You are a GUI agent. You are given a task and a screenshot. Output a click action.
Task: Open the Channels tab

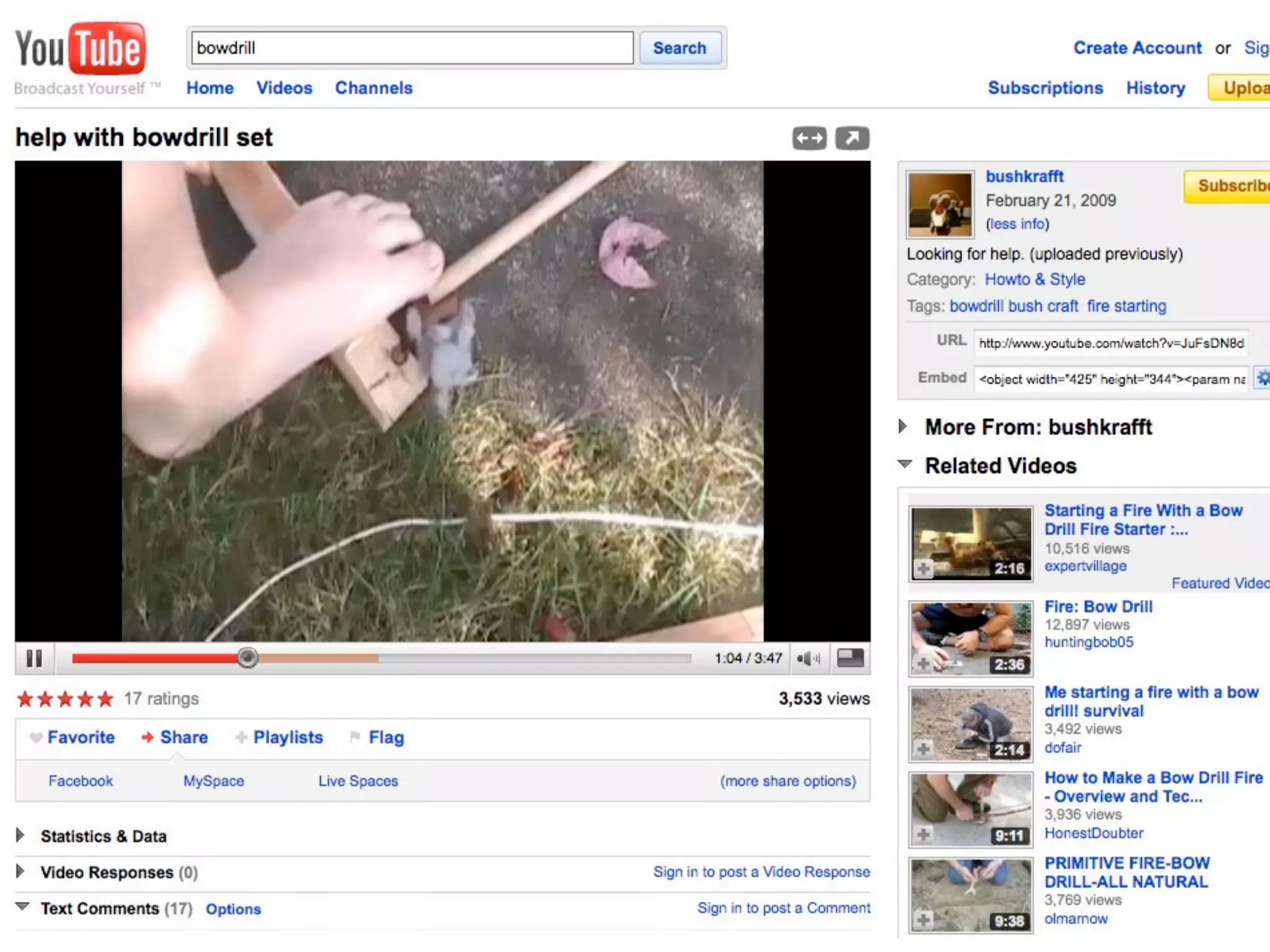click(373, 88)
